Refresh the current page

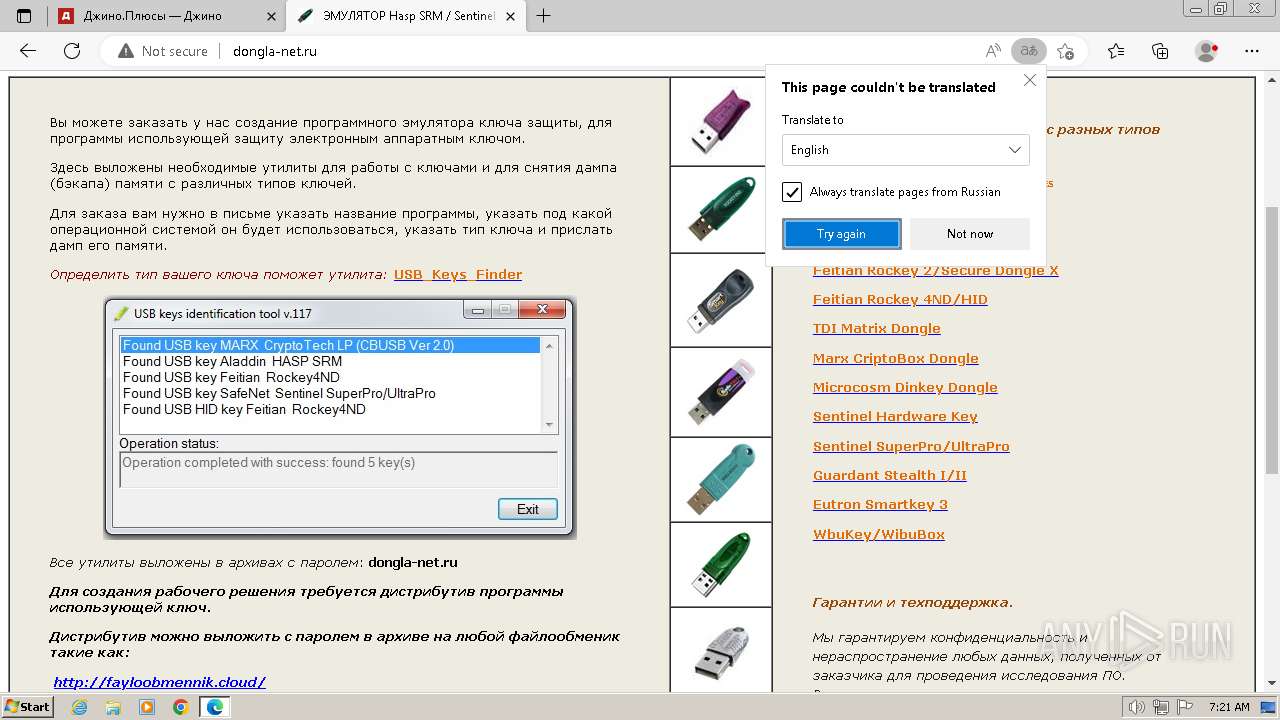point(72,51)
